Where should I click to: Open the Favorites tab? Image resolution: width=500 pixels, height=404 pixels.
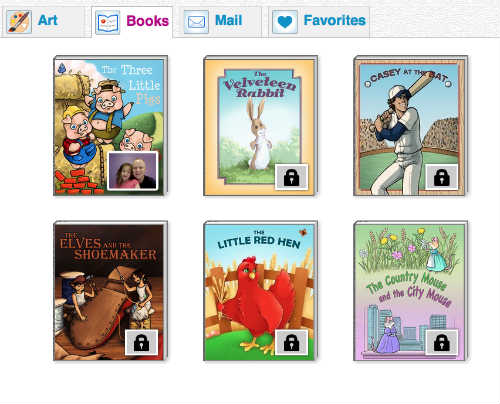(x=319, y=21)
